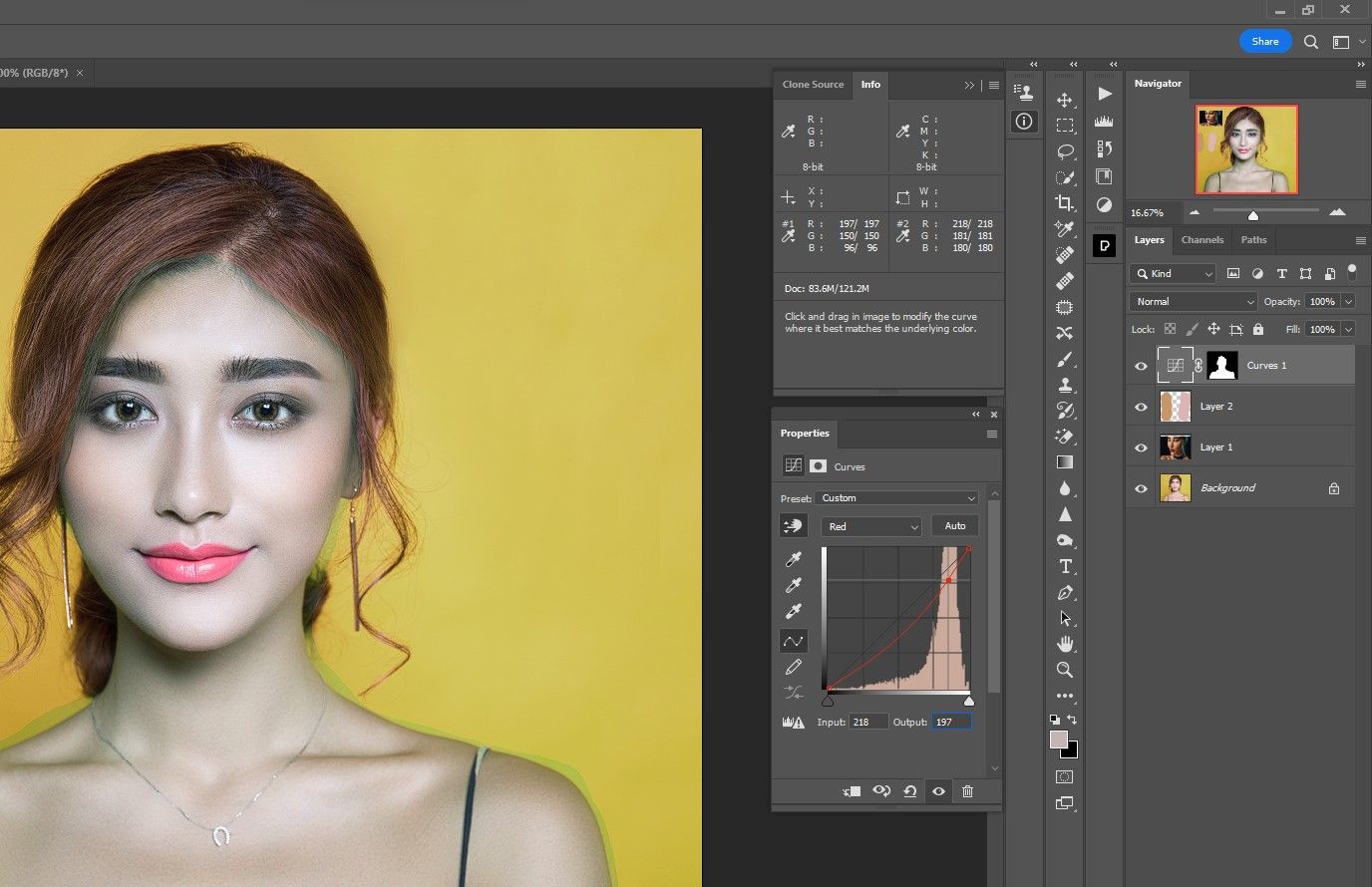Viewport: 1372px width, 887px height.
Task: Select the Brush tool
Action: click(x=1065, y=359)
